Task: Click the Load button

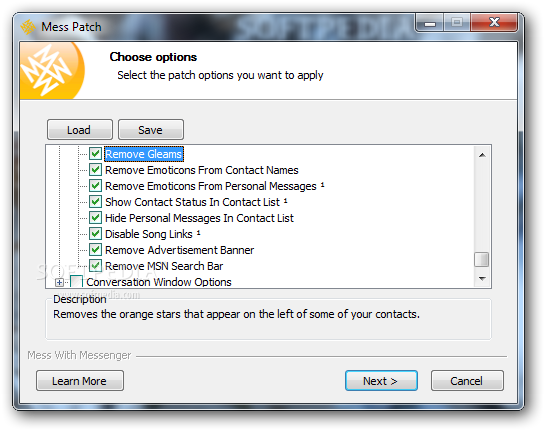Action: click(80, 130)
